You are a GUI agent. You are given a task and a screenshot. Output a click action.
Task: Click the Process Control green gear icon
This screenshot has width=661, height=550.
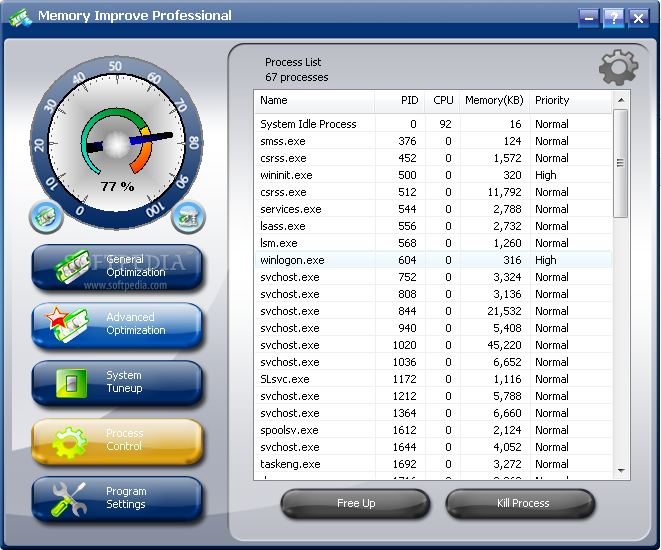pyautogui.click(x=70, y=442)
